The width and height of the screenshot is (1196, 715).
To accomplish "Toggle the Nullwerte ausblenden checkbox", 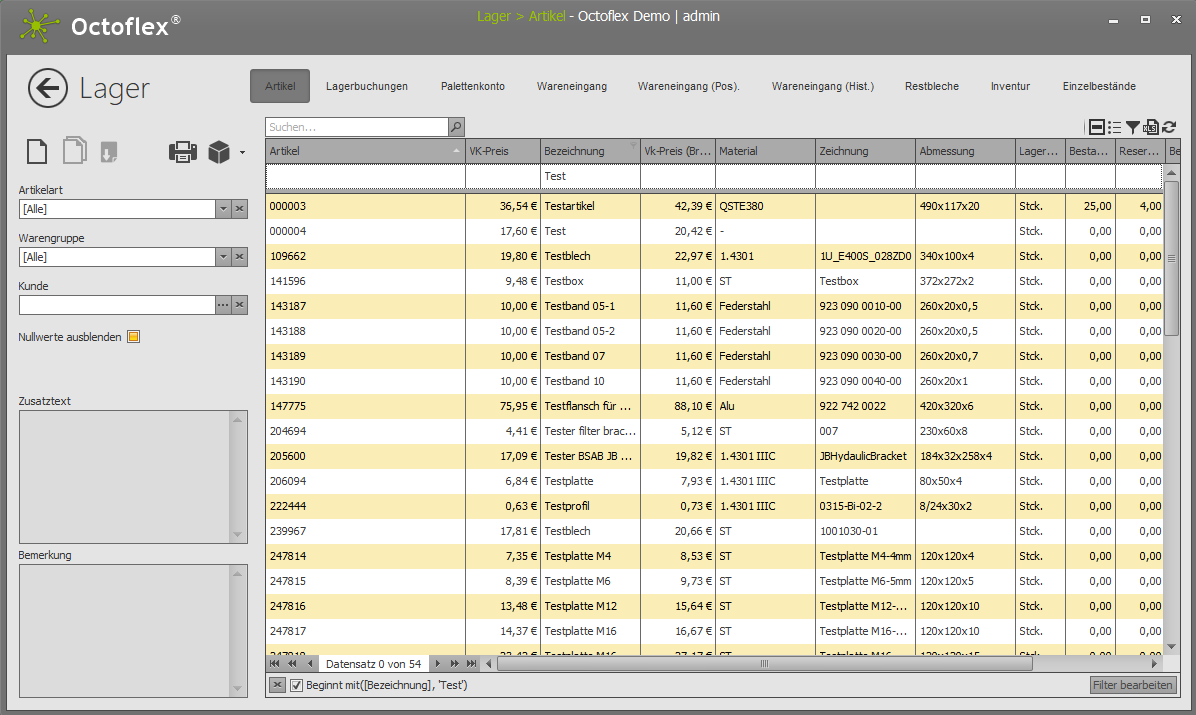I will click(133, 337).
